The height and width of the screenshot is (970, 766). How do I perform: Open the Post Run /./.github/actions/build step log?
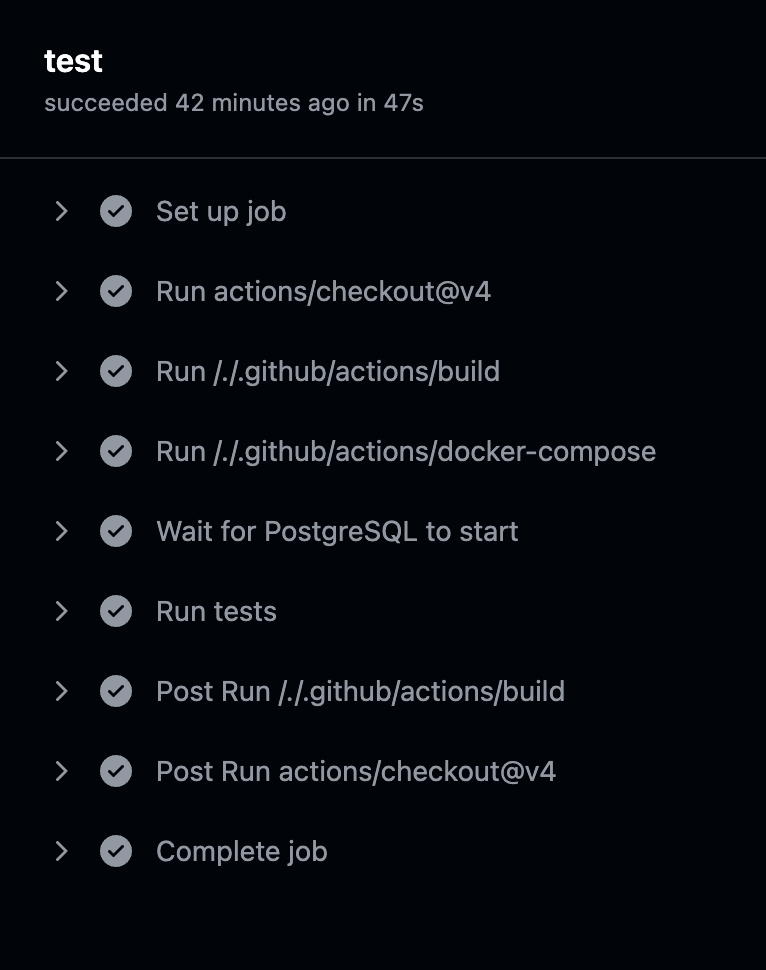point(361,692)
